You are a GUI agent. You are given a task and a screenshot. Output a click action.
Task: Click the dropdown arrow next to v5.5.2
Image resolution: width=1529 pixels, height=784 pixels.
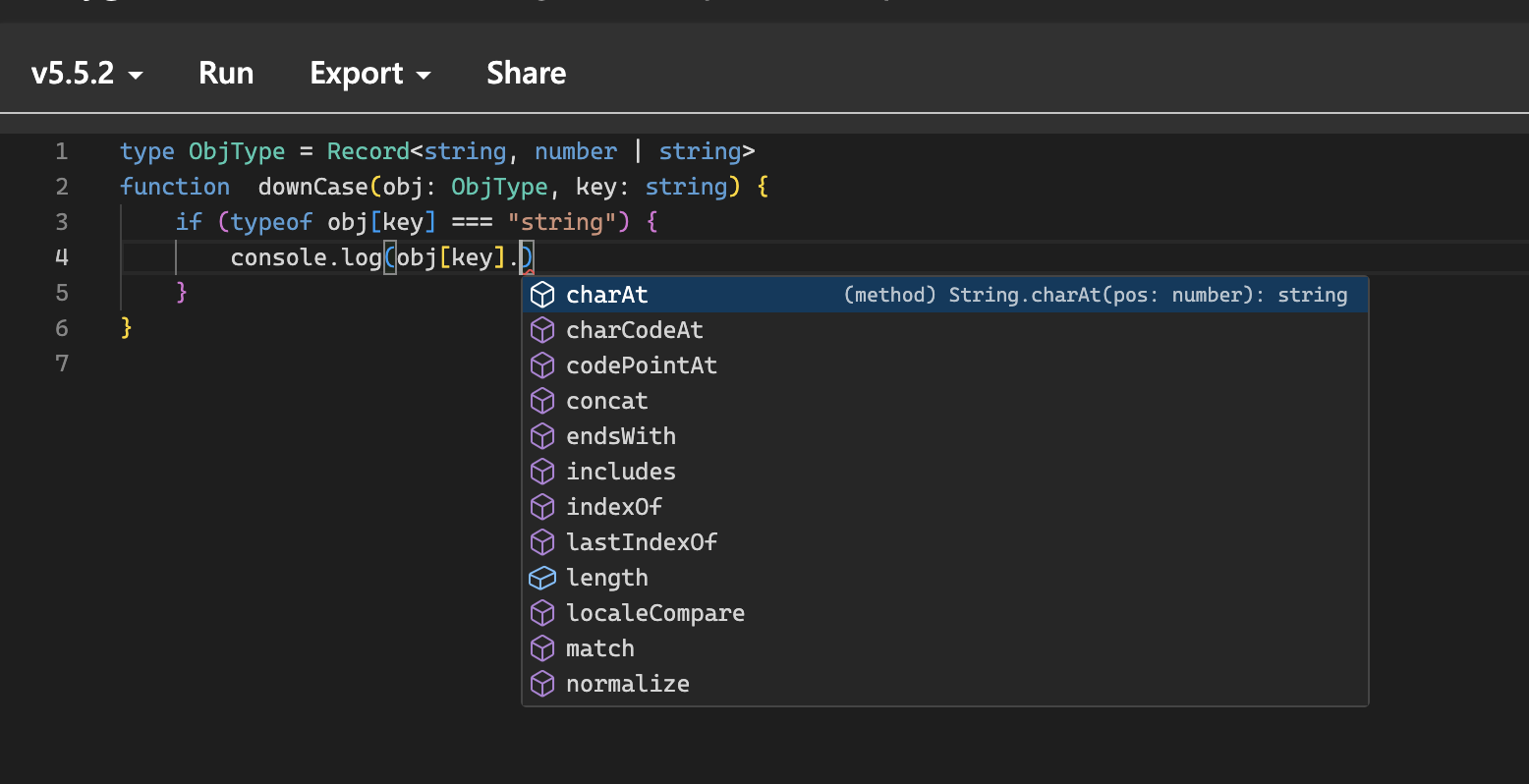point(138,75)
